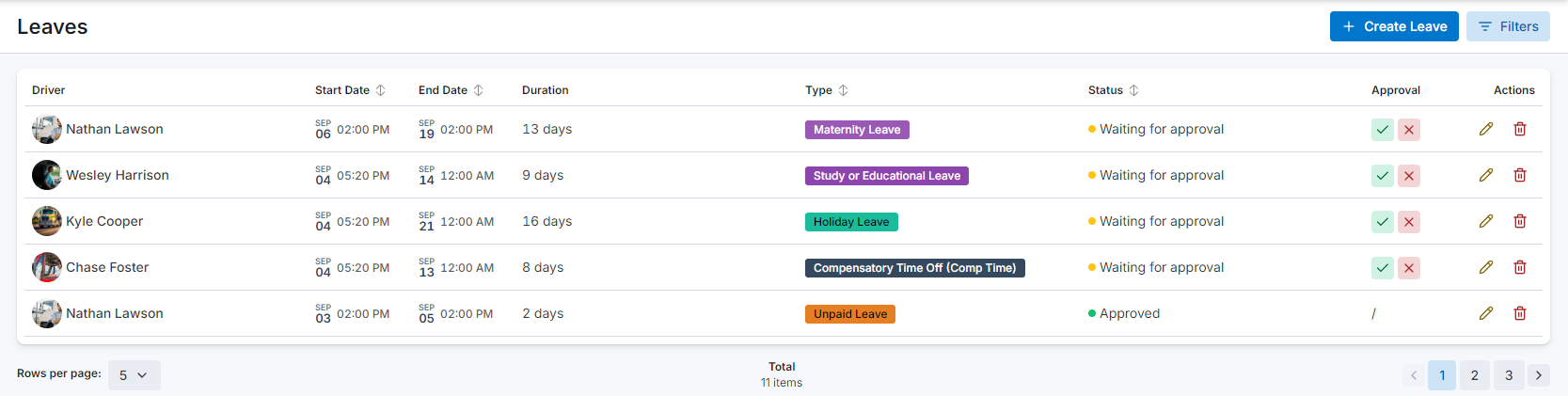Approve Nathan Lawson's Maternity Leave request
This screenshot has width=1568, height=396.
point(1382,130)
